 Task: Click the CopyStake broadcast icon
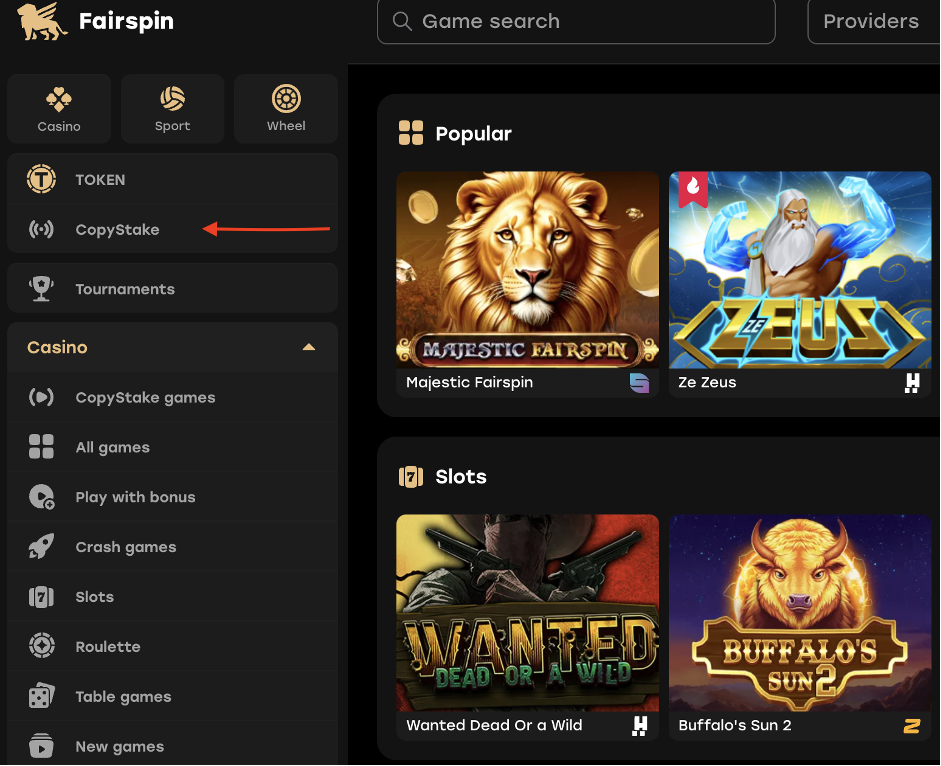click(41, 230)
